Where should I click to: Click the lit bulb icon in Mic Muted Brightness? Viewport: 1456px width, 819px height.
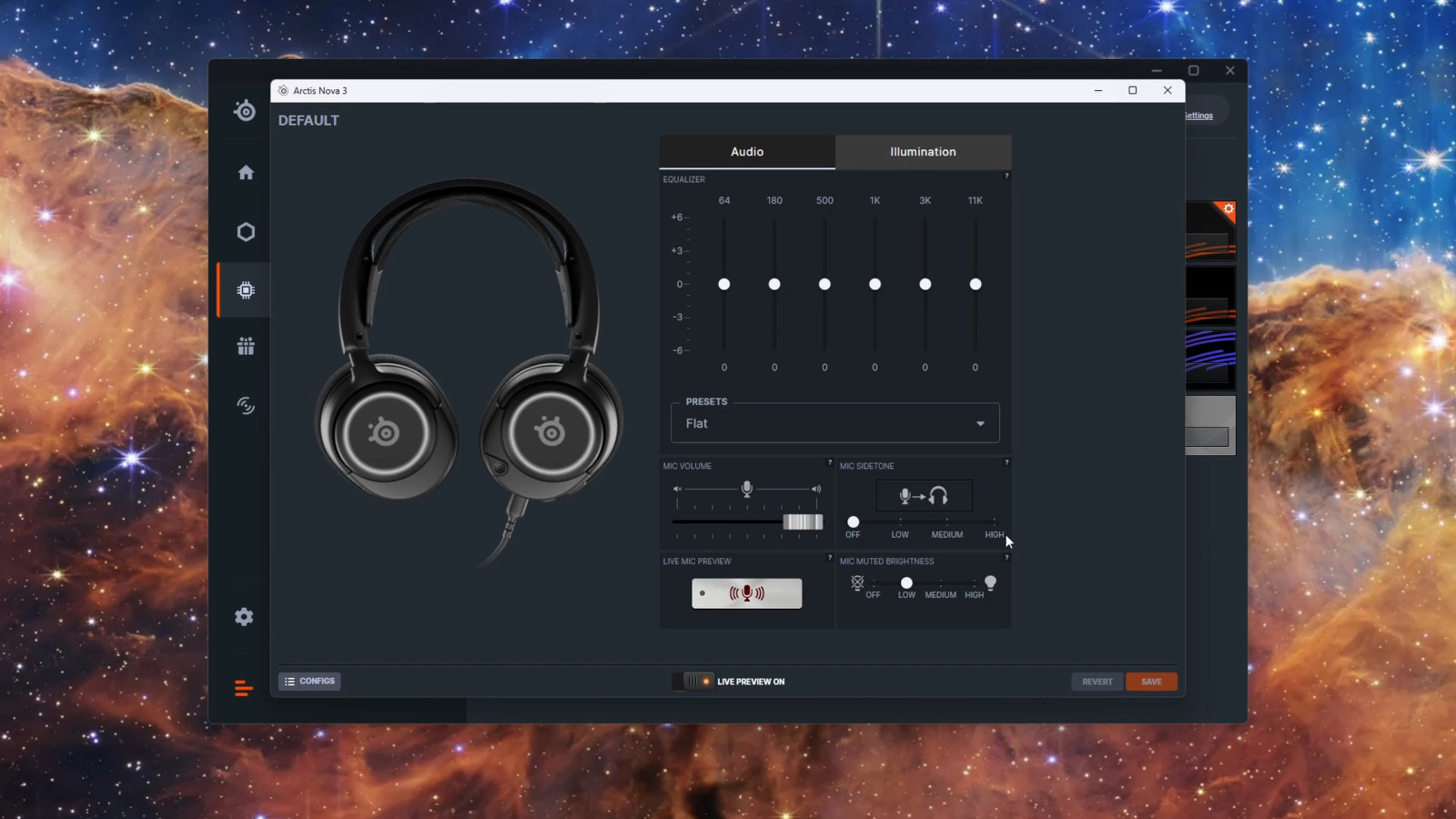pyautogui.click(x=990, y=582)
